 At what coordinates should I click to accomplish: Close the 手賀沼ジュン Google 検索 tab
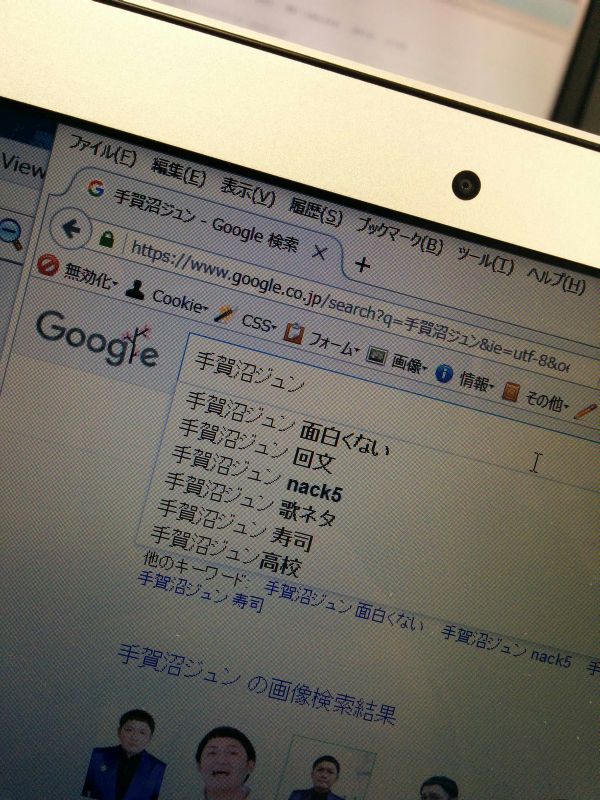tap(319, 252)
